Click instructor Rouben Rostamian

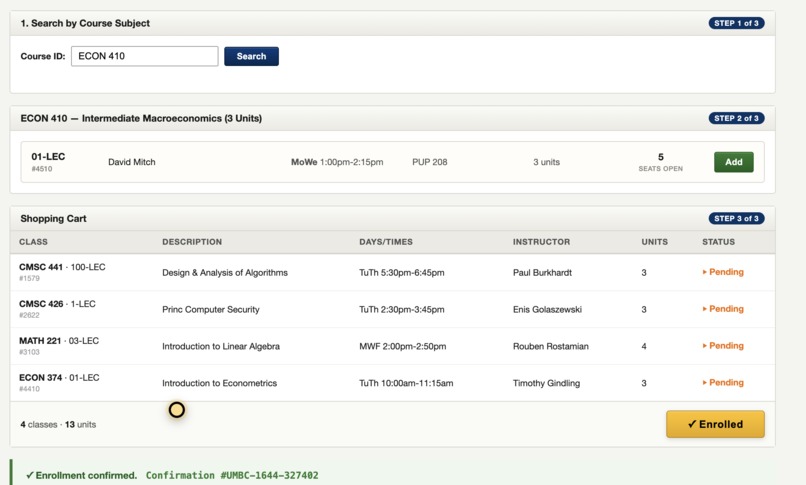551,346
